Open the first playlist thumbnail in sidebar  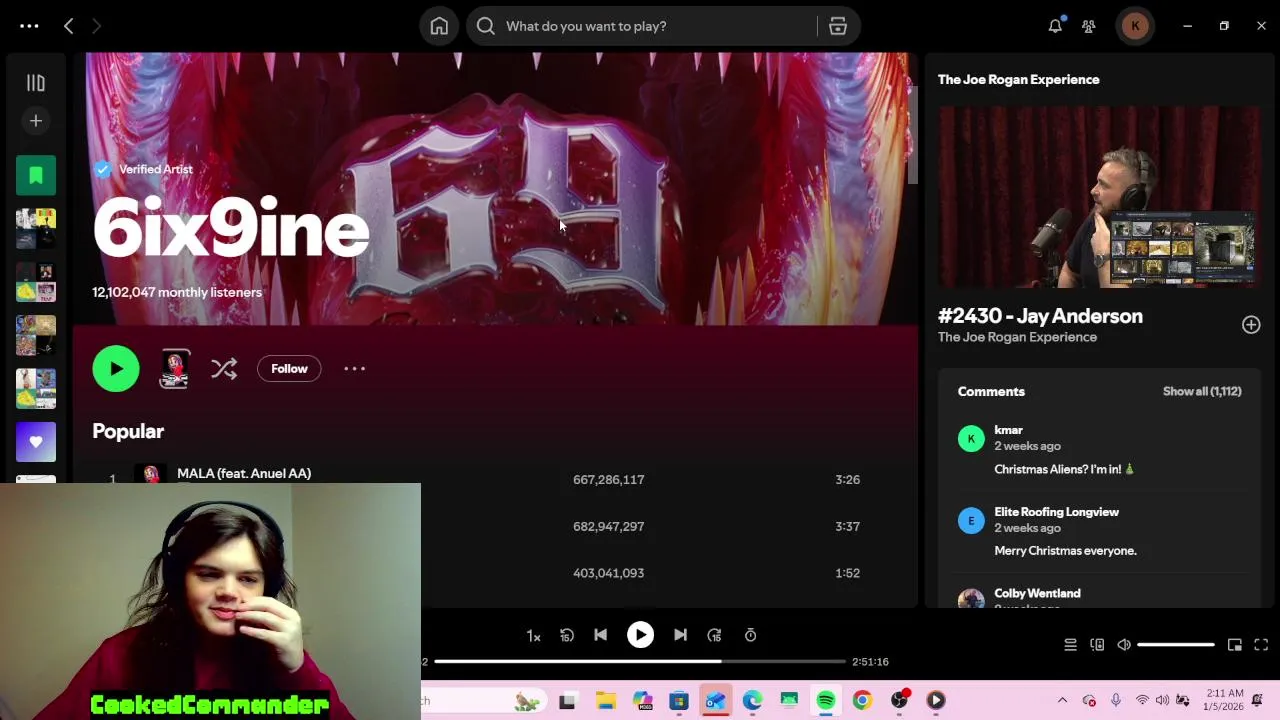[36, 229]
